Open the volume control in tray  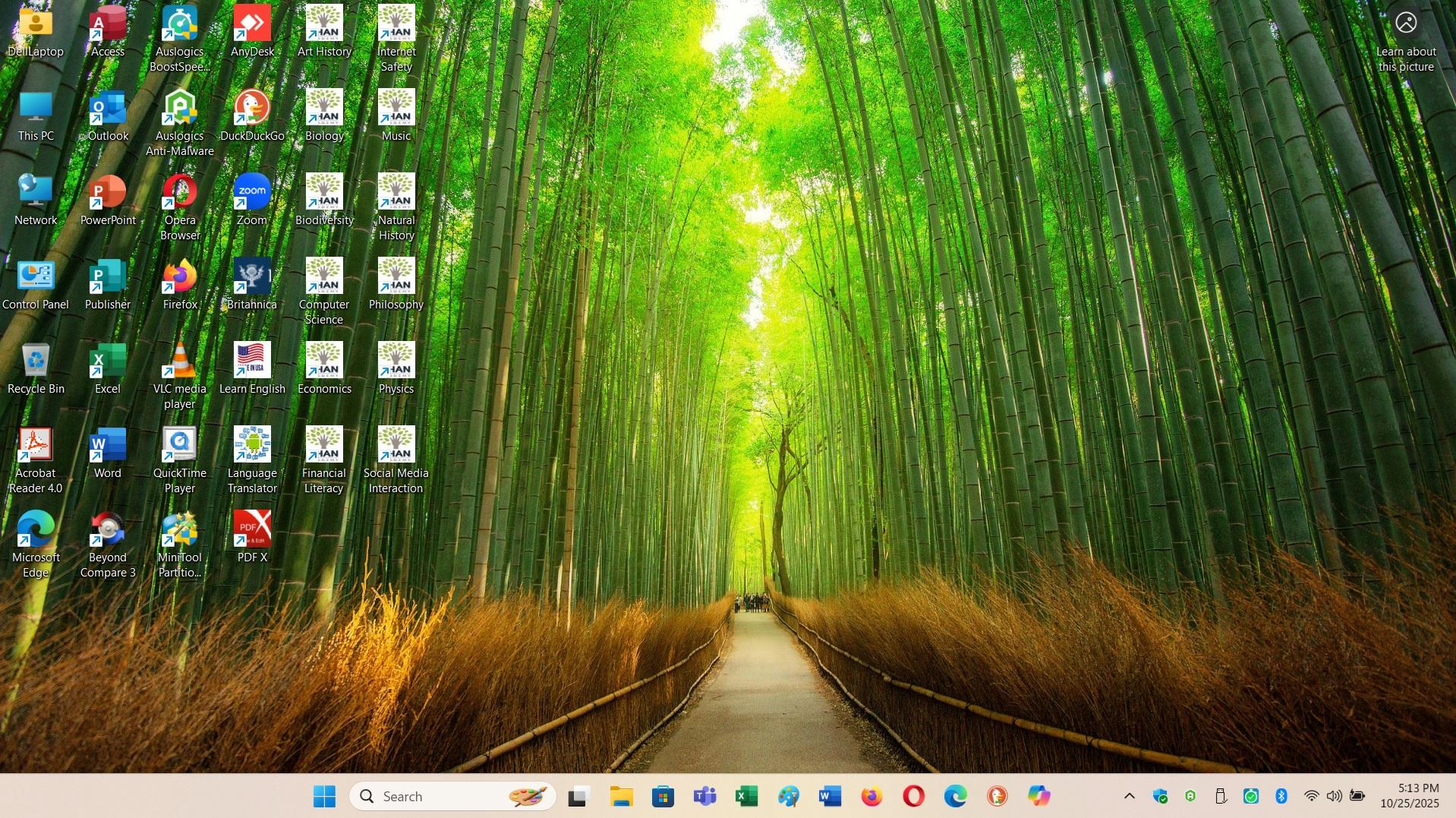(1334, 796)
